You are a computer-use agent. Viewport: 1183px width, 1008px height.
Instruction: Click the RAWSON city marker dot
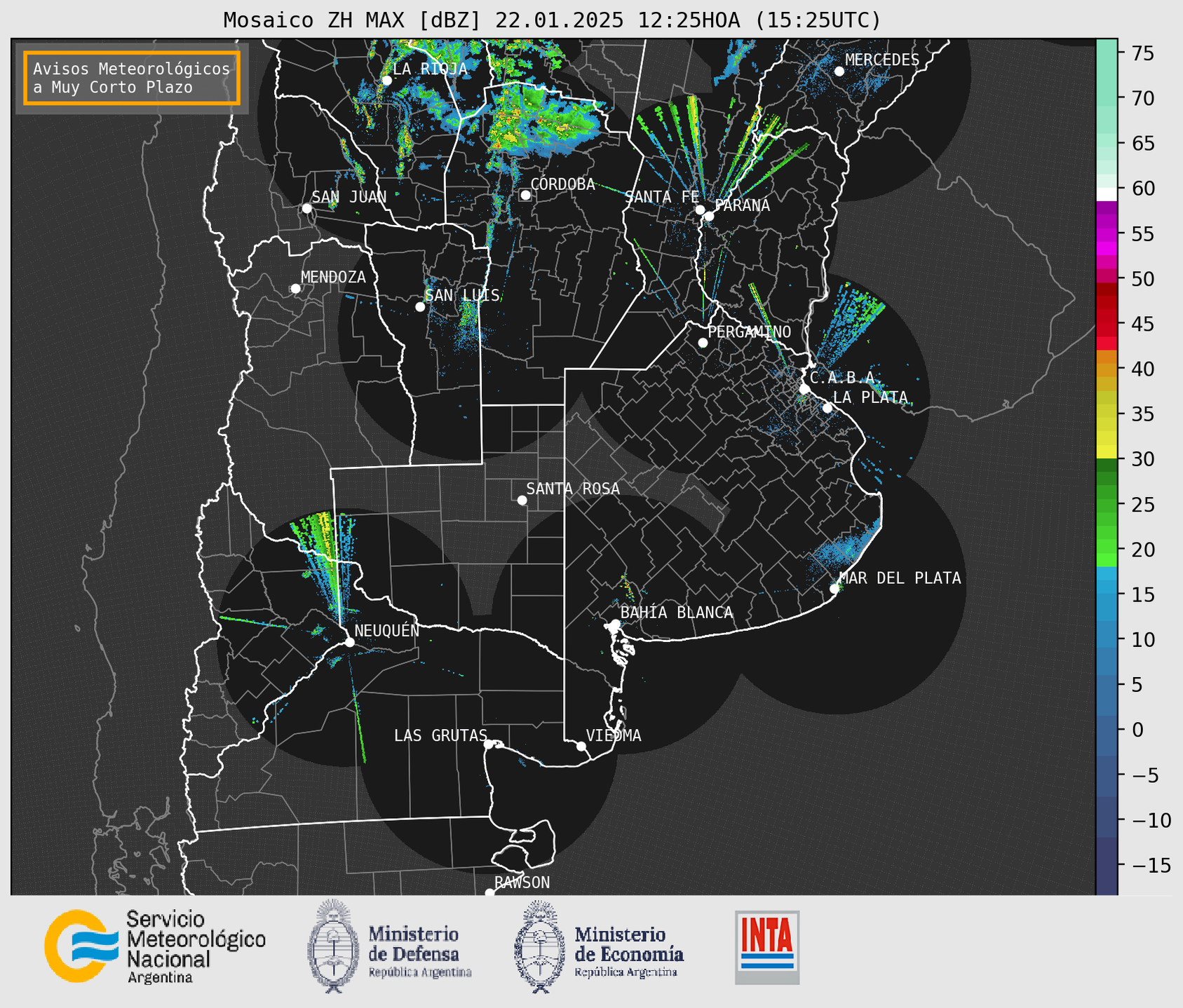coord(489,893)
